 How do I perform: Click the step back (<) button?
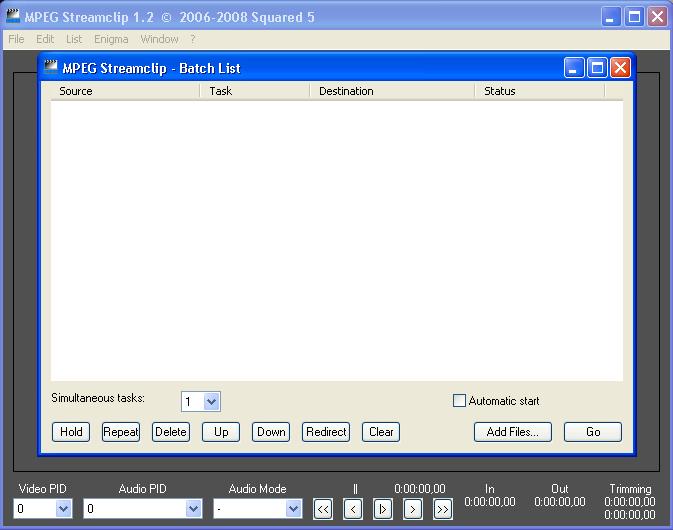point(353,509)
